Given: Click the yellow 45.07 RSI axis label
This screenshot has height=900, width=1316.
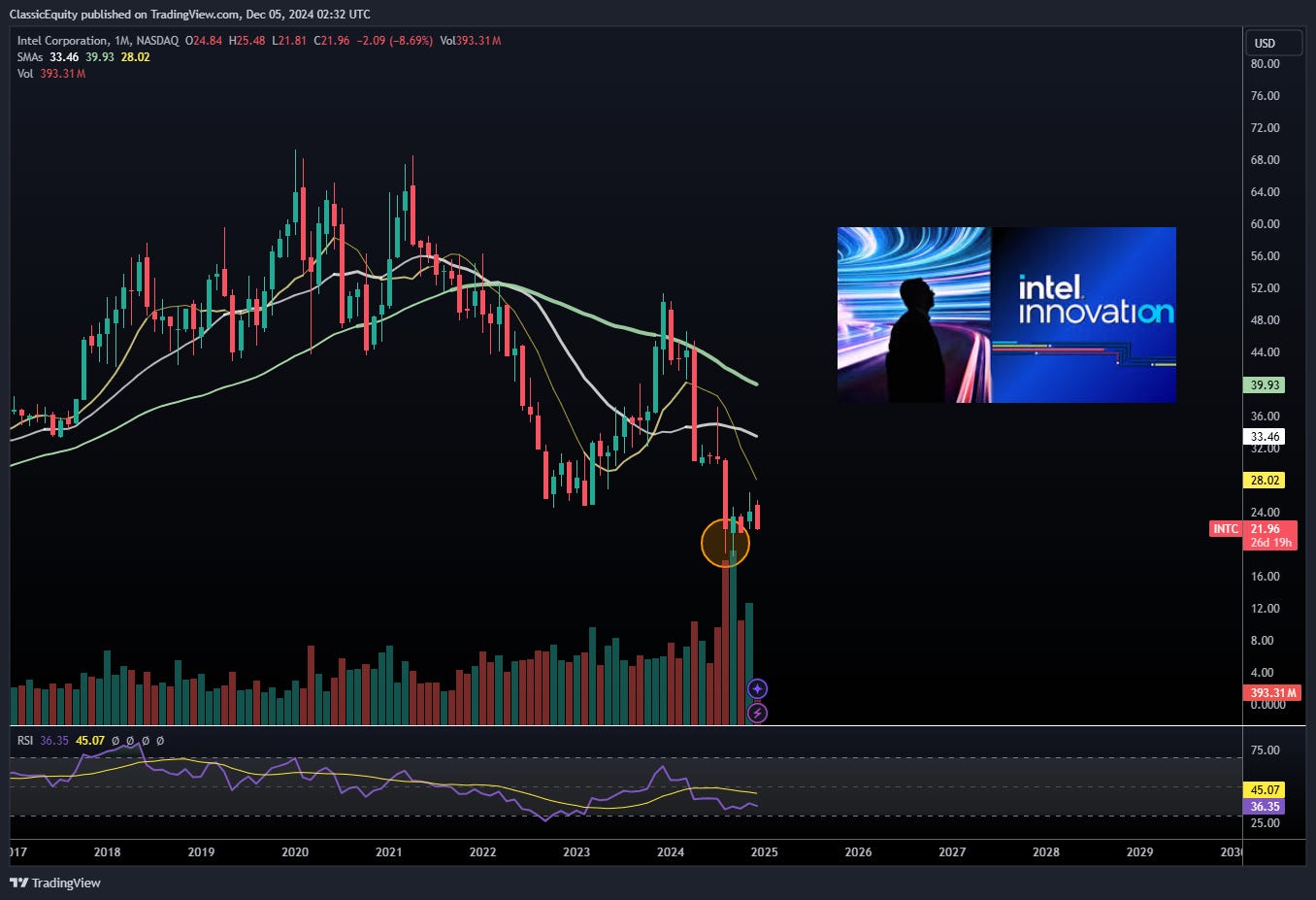Looking at the screenshot, I should click(x=1265, y=790).
